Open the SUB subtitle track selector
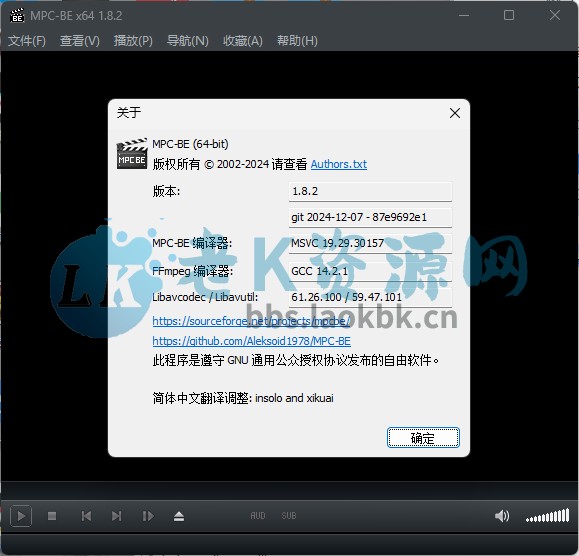 [x=289, y=515]
